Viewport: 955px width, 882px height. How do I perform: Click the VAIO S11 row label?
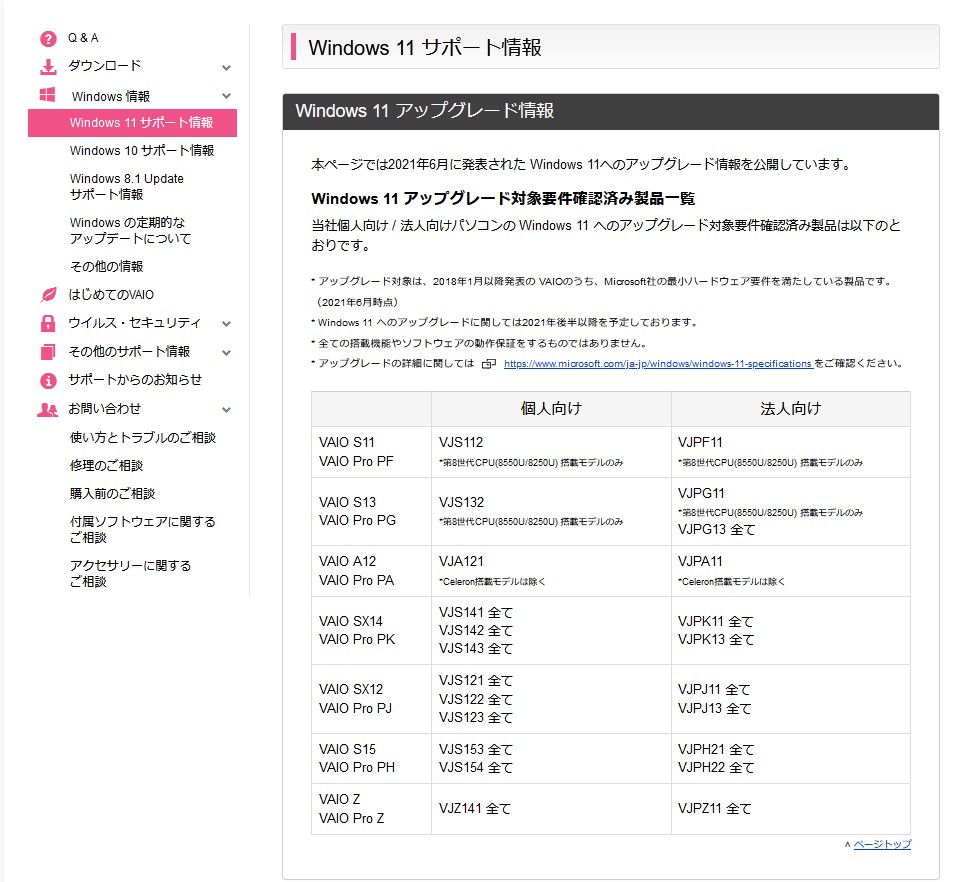[347, 442]
